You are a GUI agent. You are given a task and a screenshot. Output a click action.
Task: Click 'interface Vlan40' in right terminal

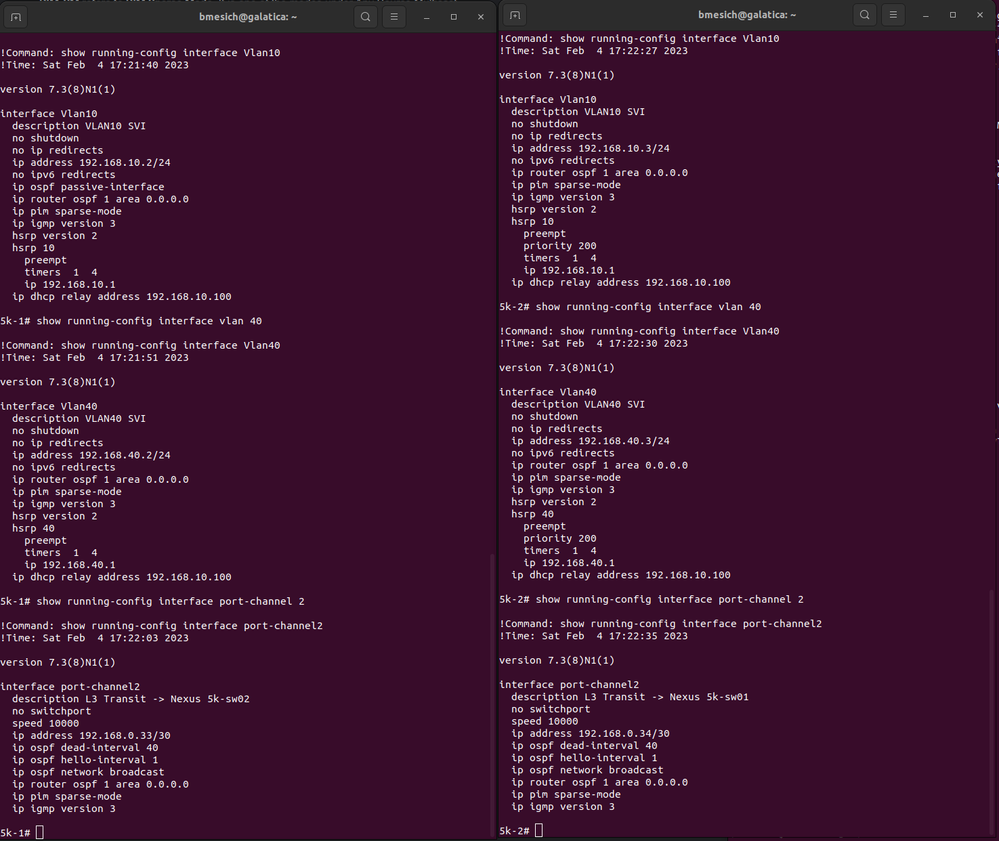(547, 392)
